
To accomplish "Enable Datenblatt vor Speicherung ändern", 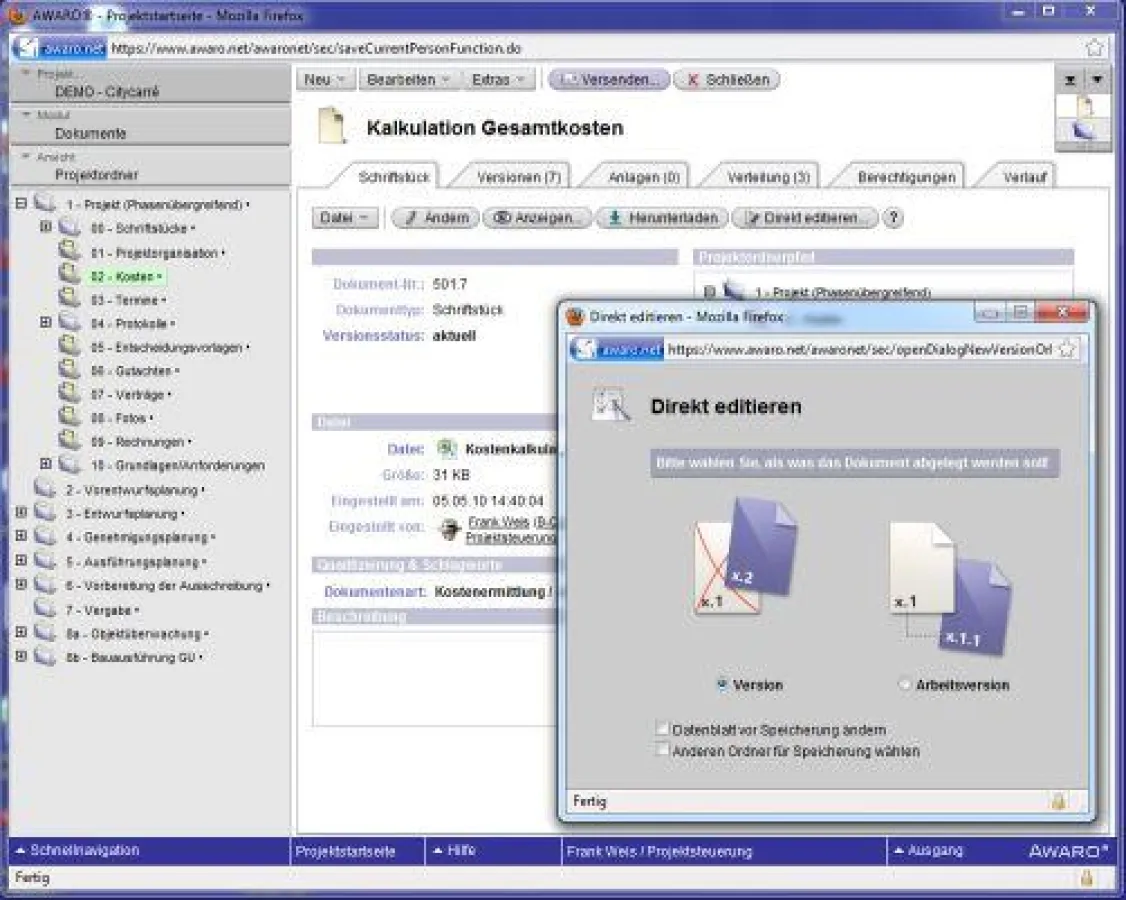I will [663, 730].
